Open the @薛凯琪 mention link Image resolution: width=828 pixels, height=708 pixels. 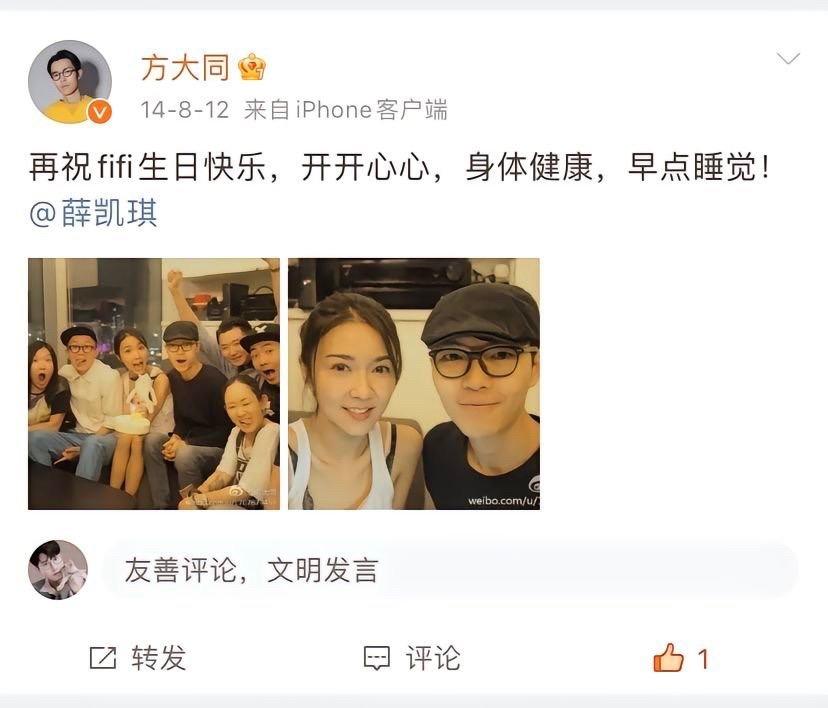93,213
